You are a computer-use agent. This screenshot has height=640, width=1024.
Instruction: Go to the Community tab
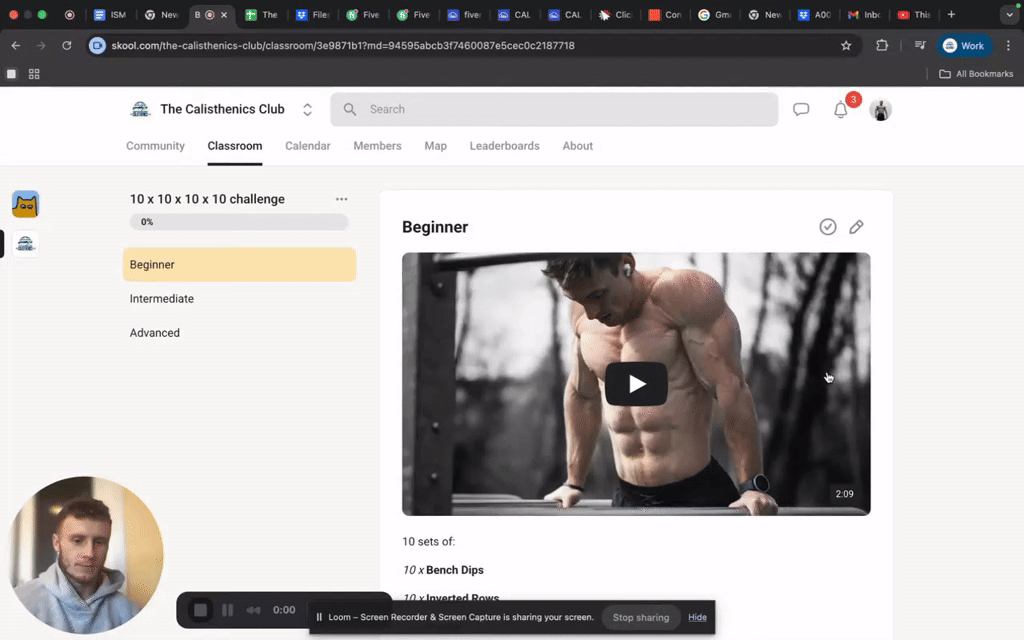(155, 146)
